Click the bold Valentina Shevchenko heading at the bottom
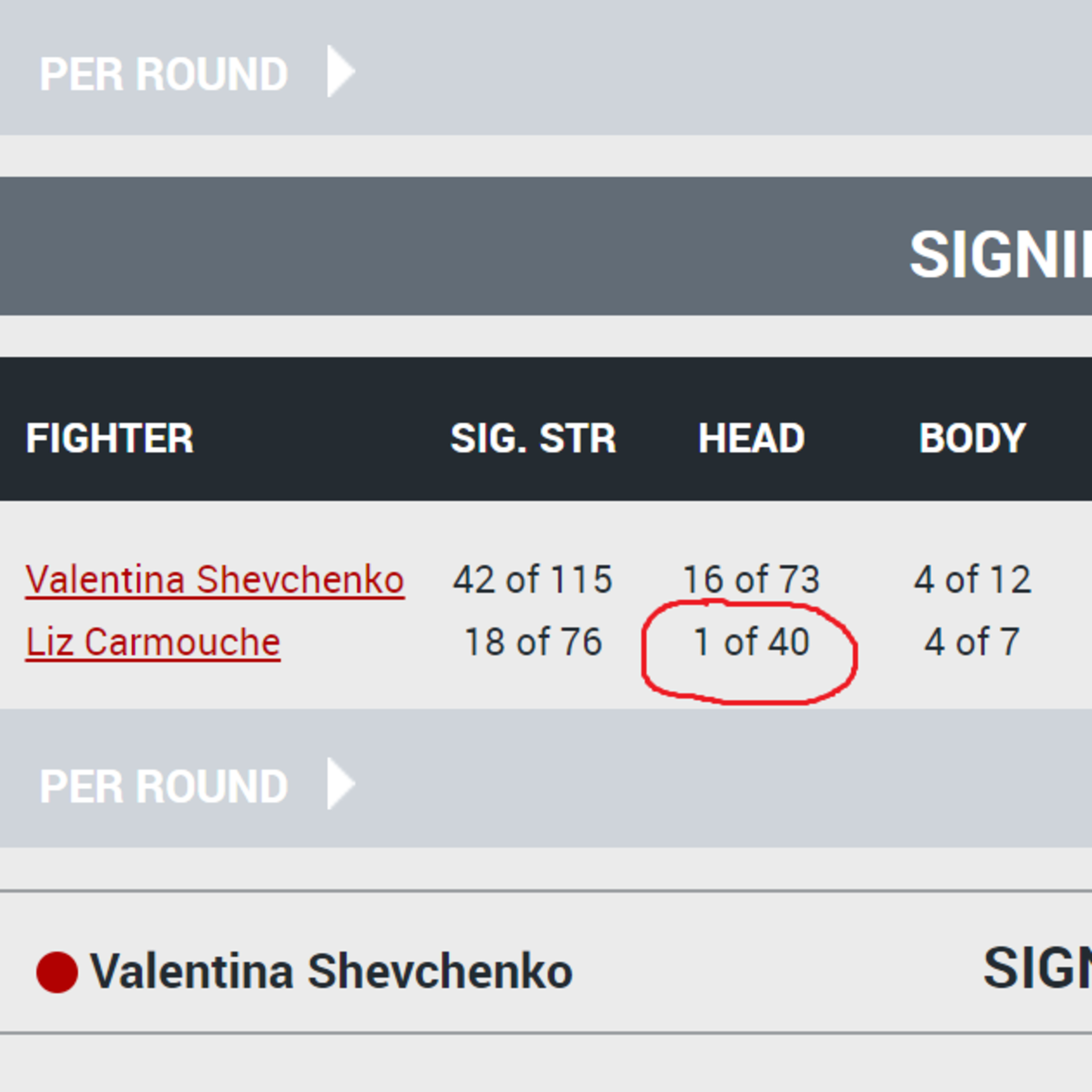1092x1092 pixels. coord(331,972)
